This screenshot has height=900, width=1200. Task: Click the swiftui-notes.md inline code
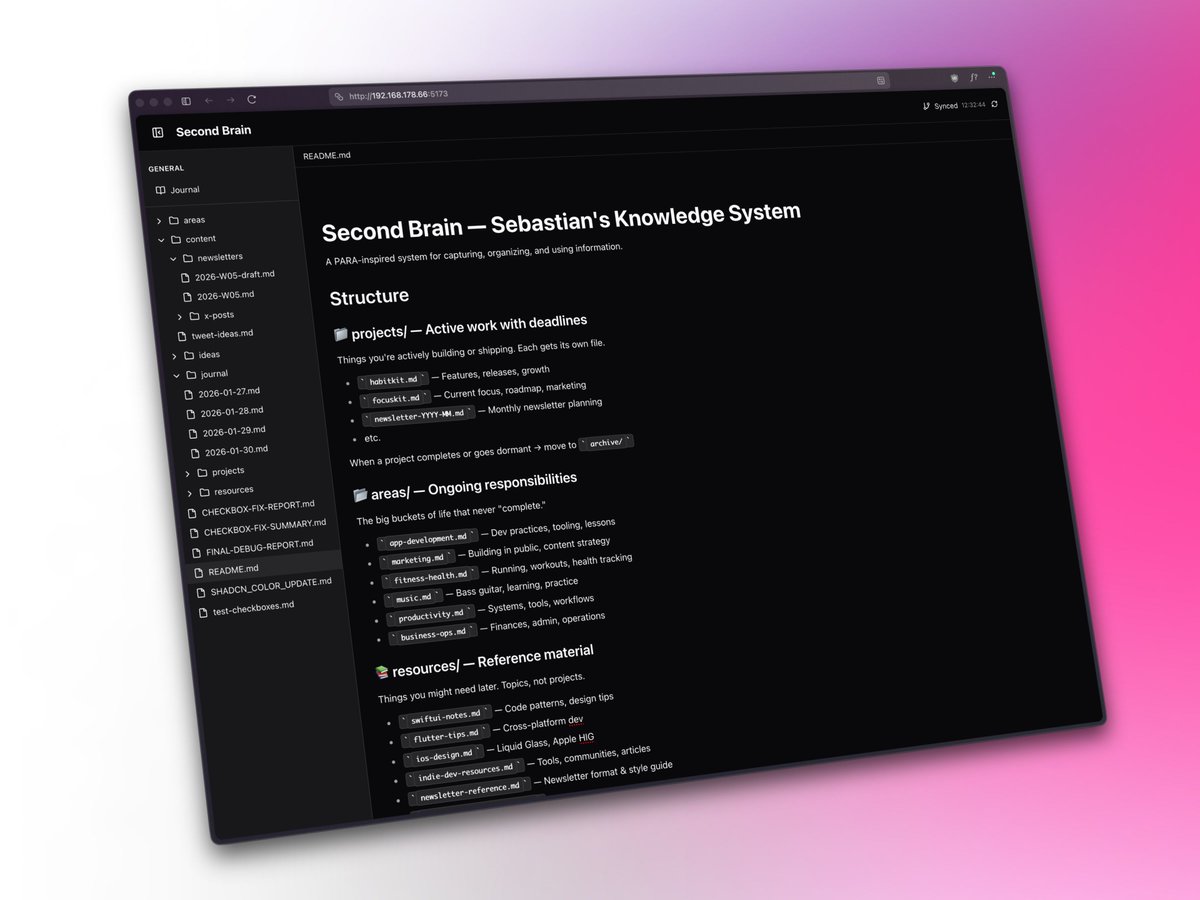pyautogui.click(x=446, y=716)
